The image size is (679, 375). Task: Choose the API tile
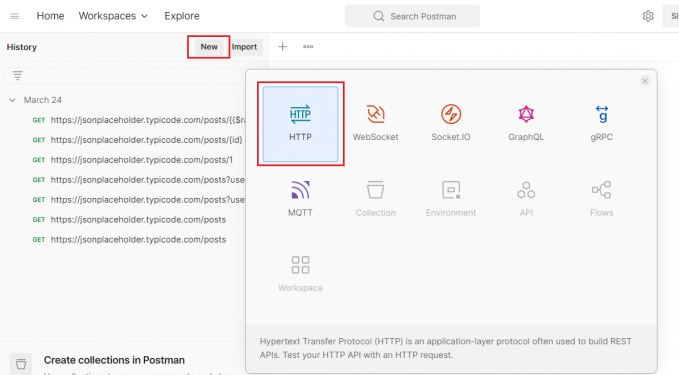[x=526, y=199]
